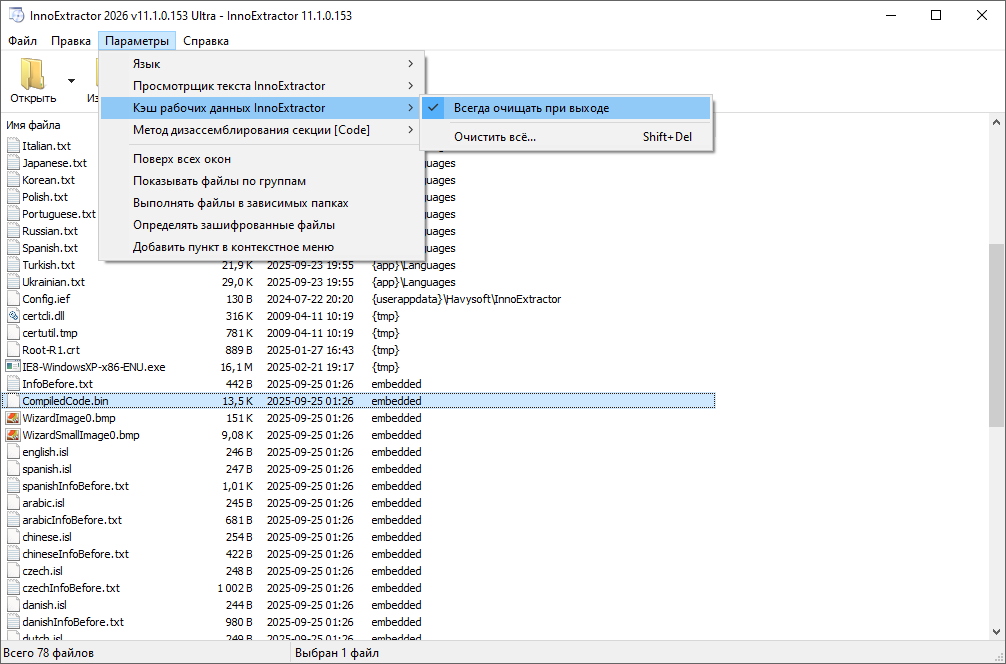Screen dimensions: 1006x664
Task: Open the Файл menu
Action: (22, 41)
